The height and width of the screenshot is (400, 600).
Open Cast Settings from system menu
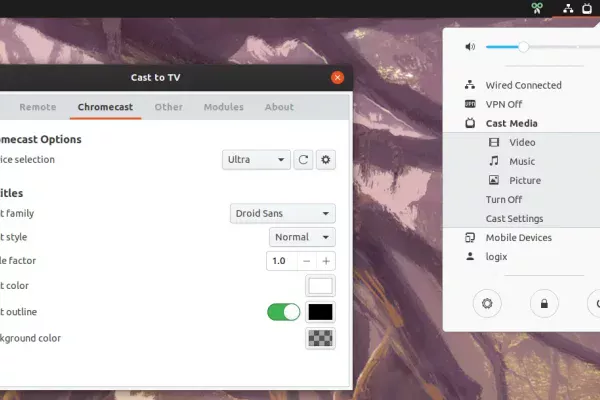[522, 219]
